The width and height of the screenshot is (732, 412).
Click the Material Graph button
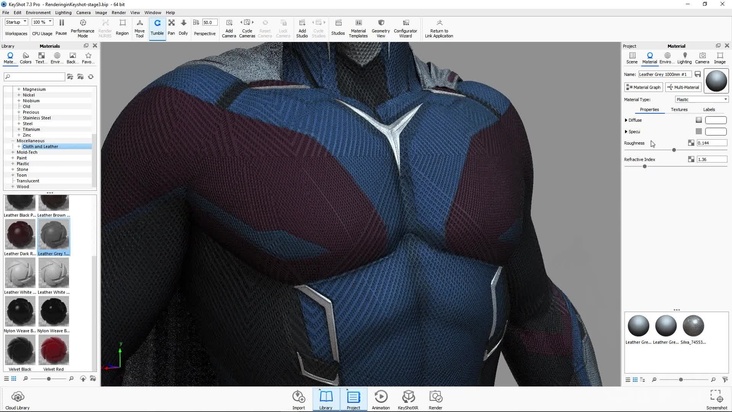point(643,87)
